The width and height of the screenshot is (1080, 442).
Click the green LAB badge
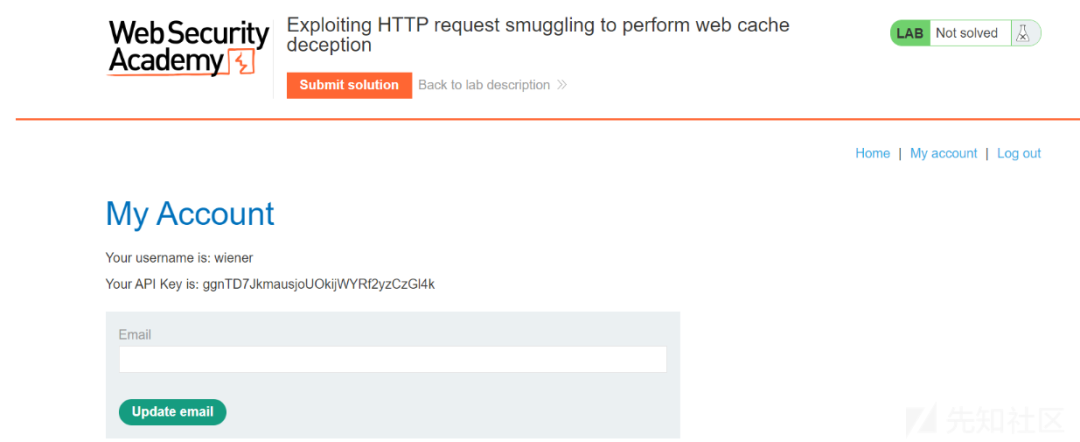910,33
